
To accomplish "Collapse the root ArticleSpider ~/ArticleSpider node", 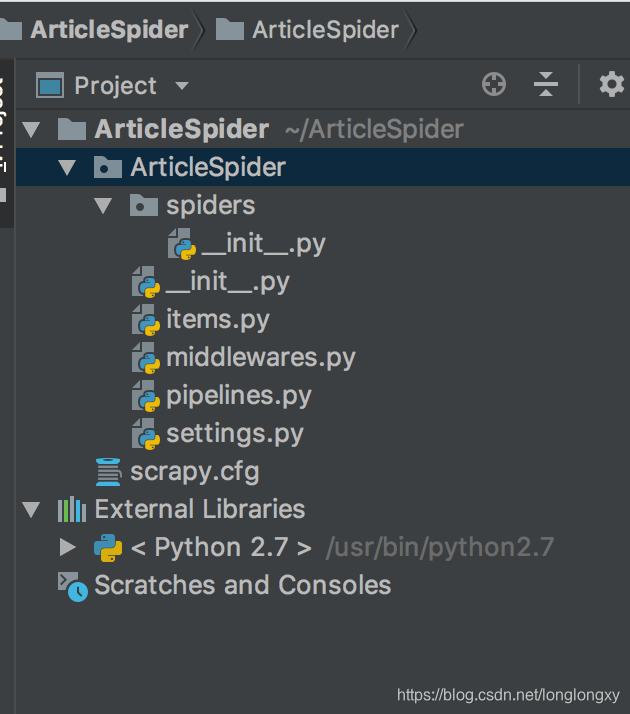I will (x=31, y=129).
